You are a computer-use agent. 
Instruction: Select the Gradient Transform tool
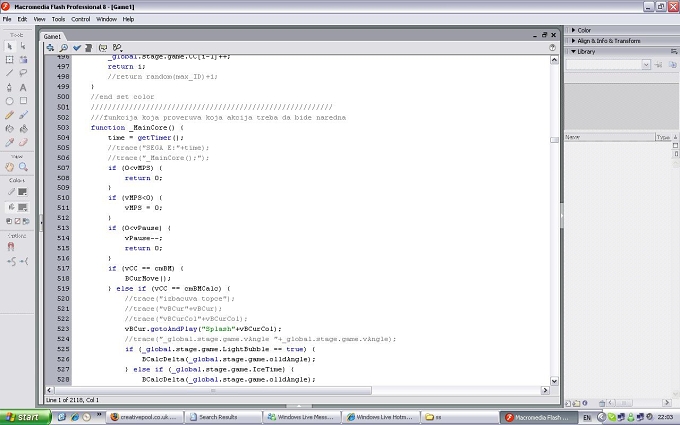click(x=23, y=60)
